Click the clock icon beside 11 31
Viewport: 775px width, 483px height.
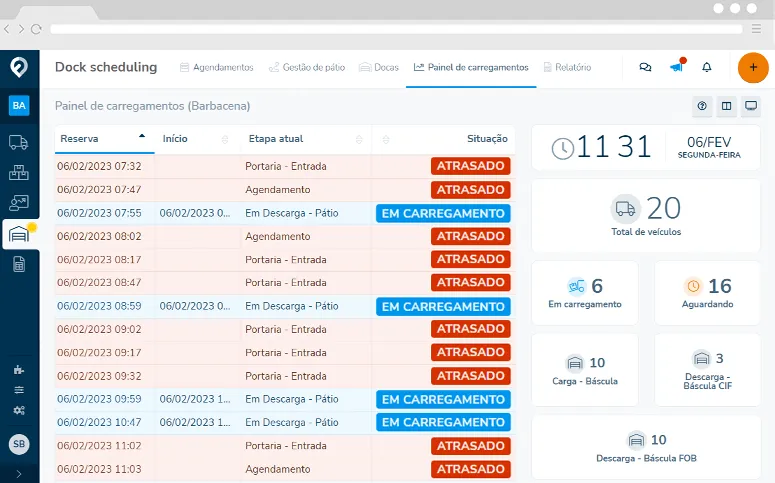coord(562,148)
